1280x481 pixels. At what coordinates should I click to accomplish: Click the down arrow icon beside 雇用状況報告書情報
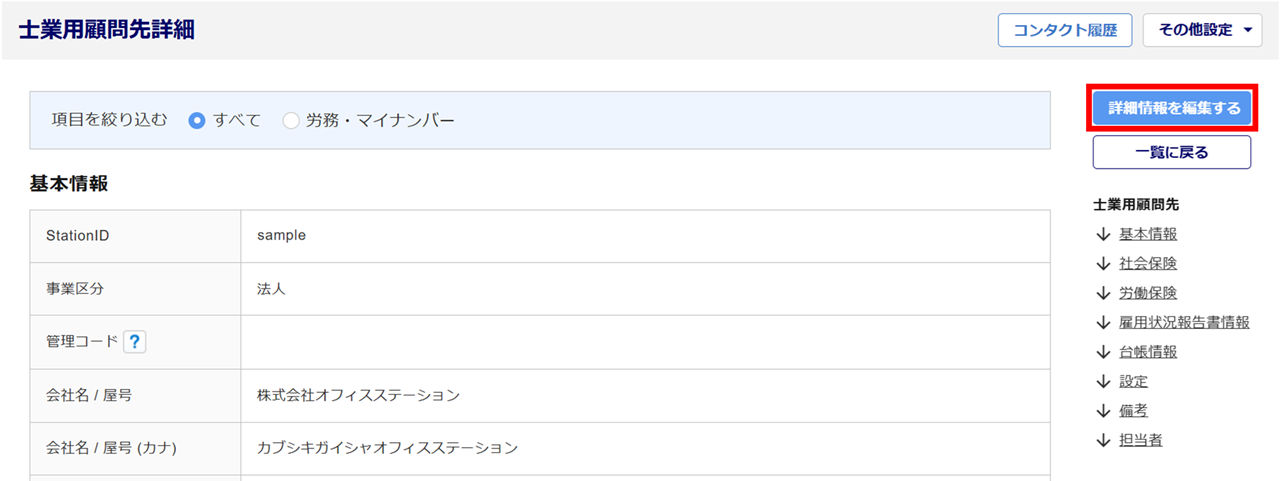[x=1103, y=322]
